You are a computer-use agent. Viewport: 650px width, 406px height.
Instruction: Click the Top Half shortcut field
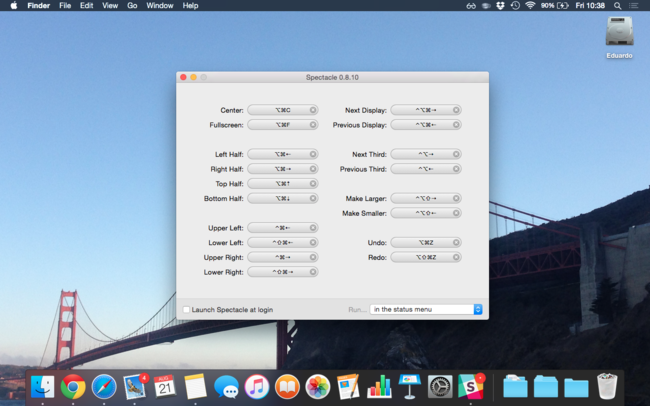283,184
